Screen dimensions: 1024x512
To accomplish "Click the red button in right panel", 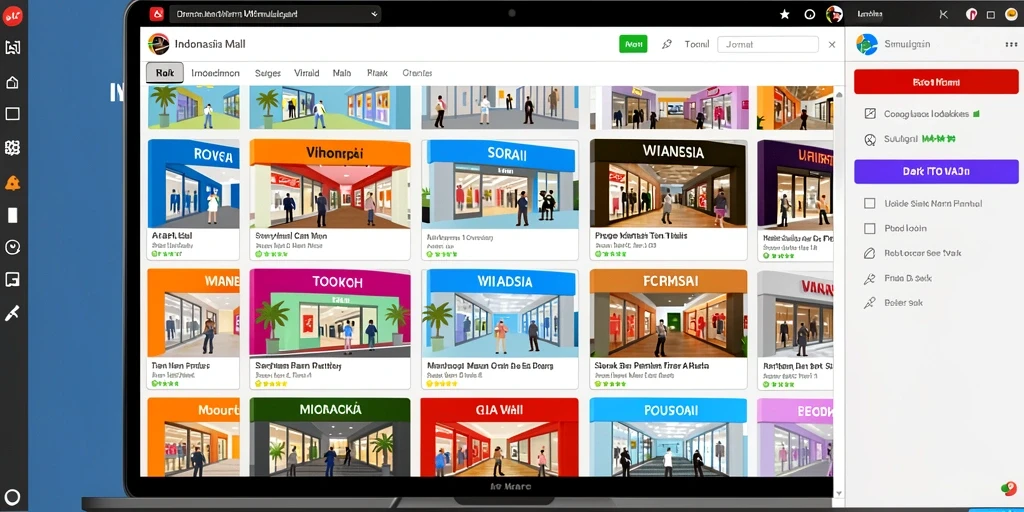I will pos(936,83).
